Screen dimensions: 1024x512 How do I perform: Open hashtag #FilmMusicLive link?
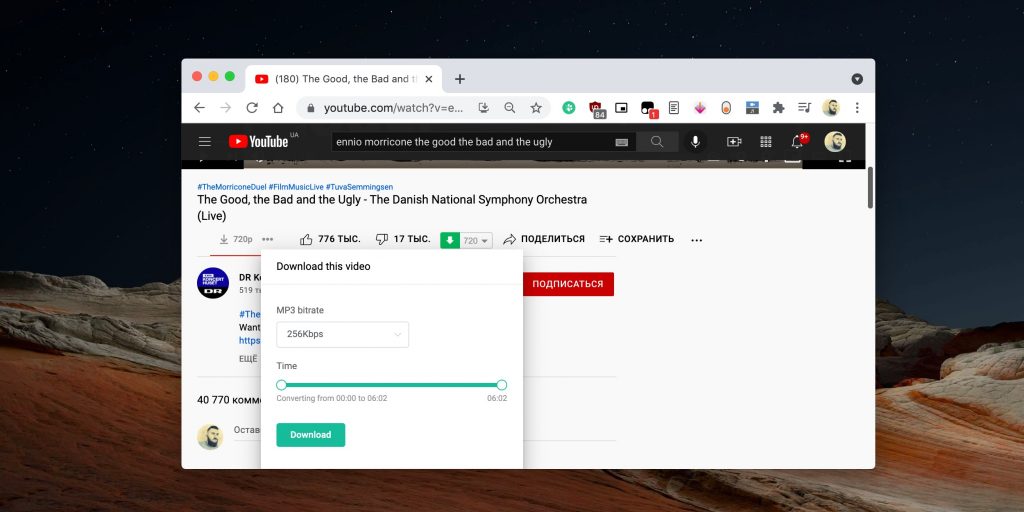[296, 187]
